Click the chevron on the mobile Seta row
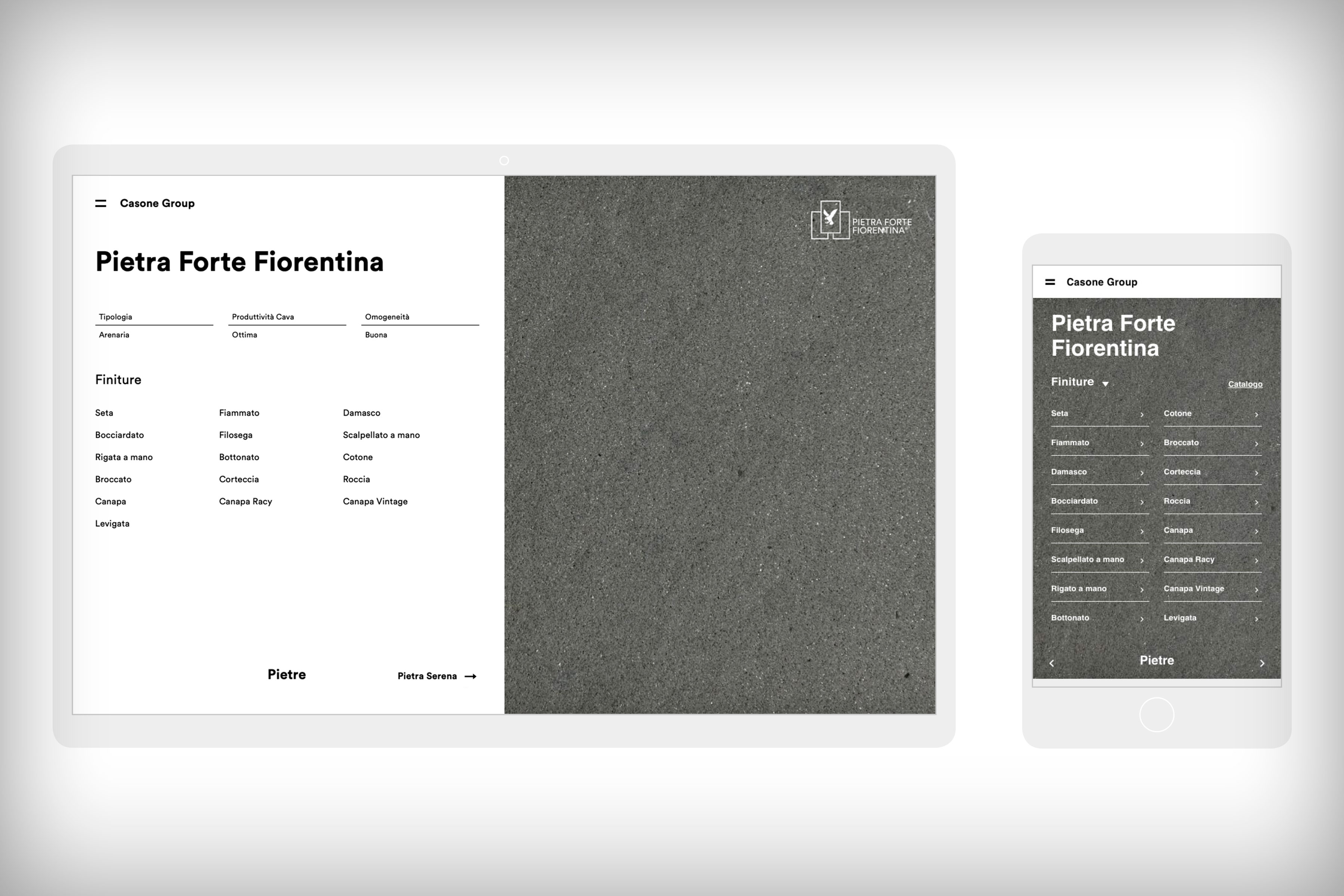 1142,415
